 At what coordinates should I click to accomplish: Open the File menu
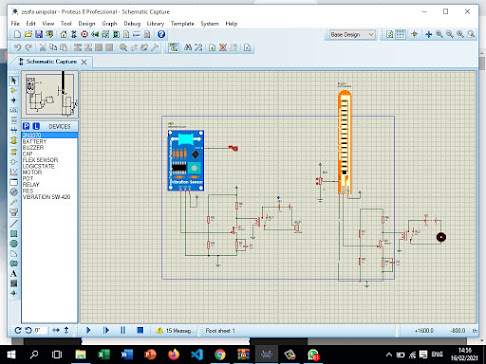click(x=15, y=24)
